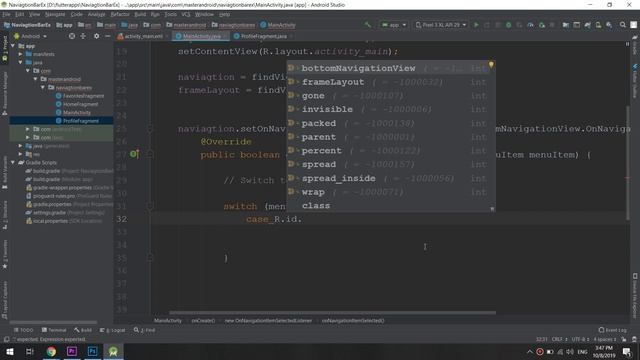Toggle code fold marker at line 25
Image resolution: width=640 pixels, height=360 pixels.
click(150, 129)
